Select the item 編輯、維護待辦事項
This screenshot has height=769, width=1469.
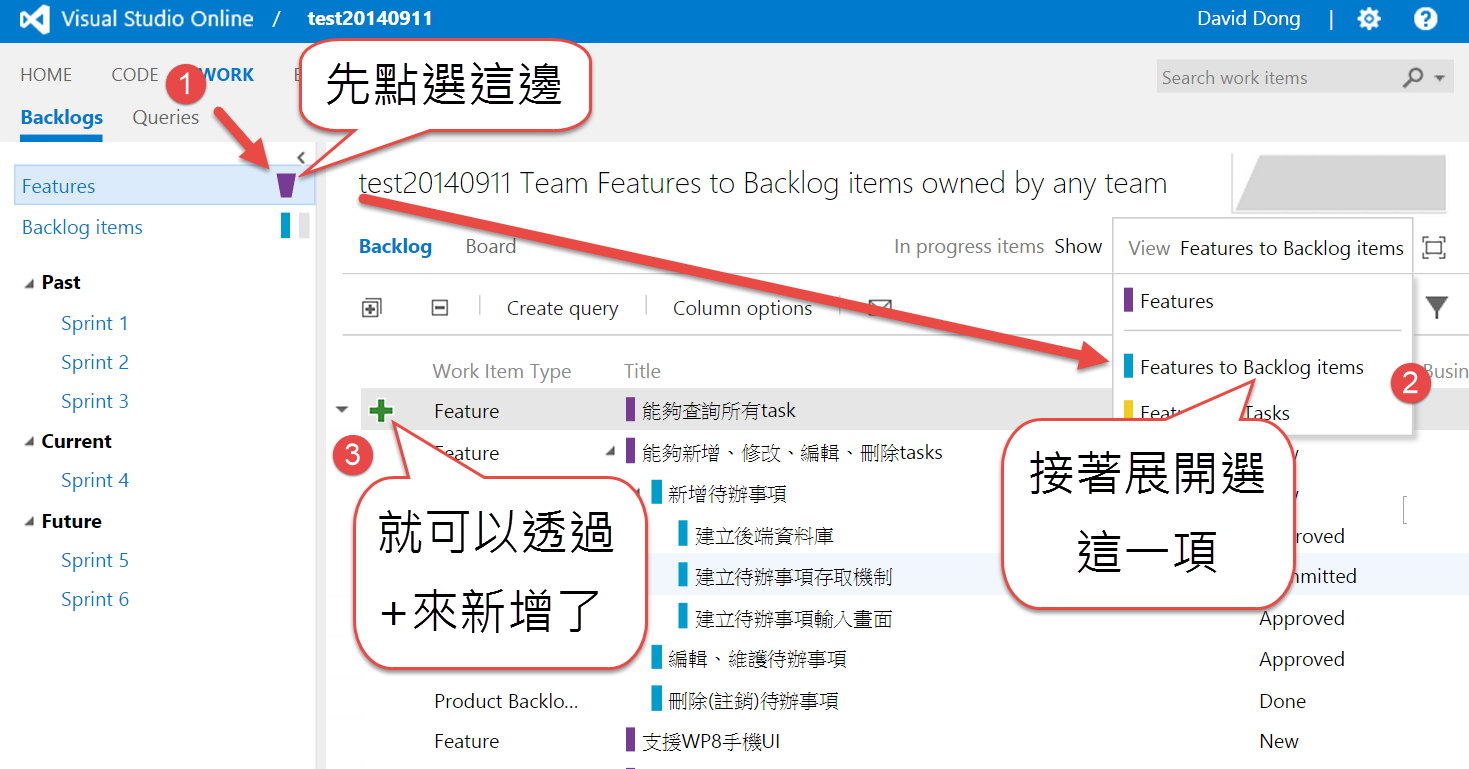(757, 659)
